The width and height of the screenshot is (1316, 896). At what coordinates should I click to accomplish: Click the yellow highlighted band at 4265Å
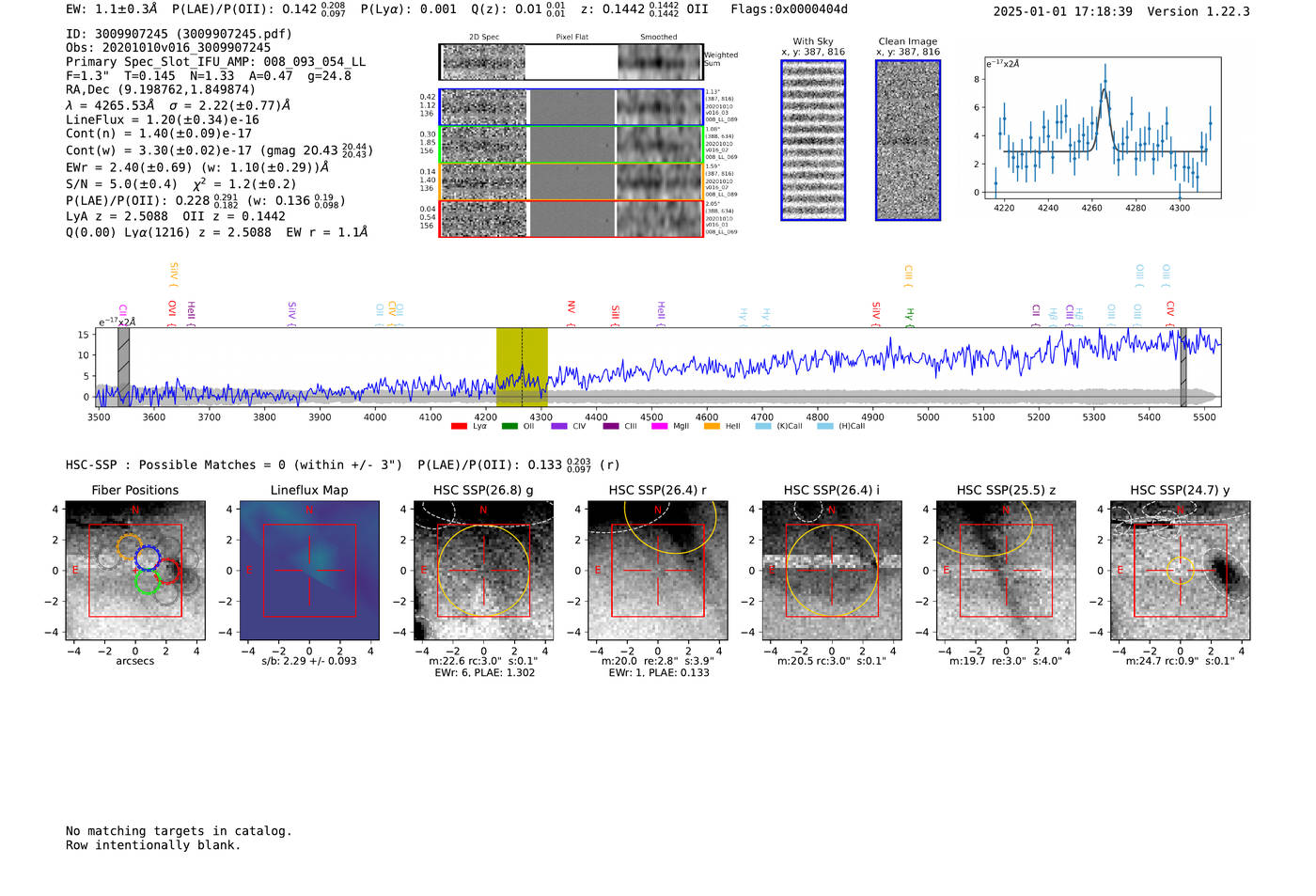(522, 368)
